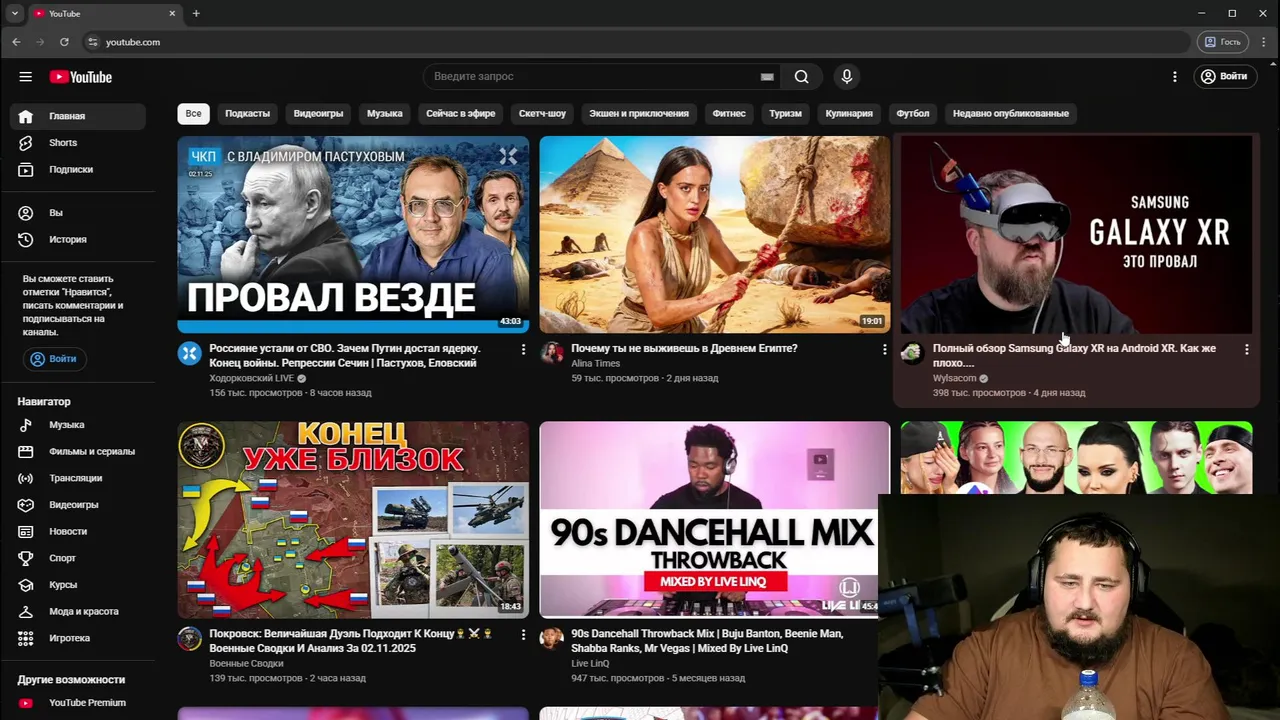
Task: Click the Войти button in header
Action: (x=1225, y=77)
